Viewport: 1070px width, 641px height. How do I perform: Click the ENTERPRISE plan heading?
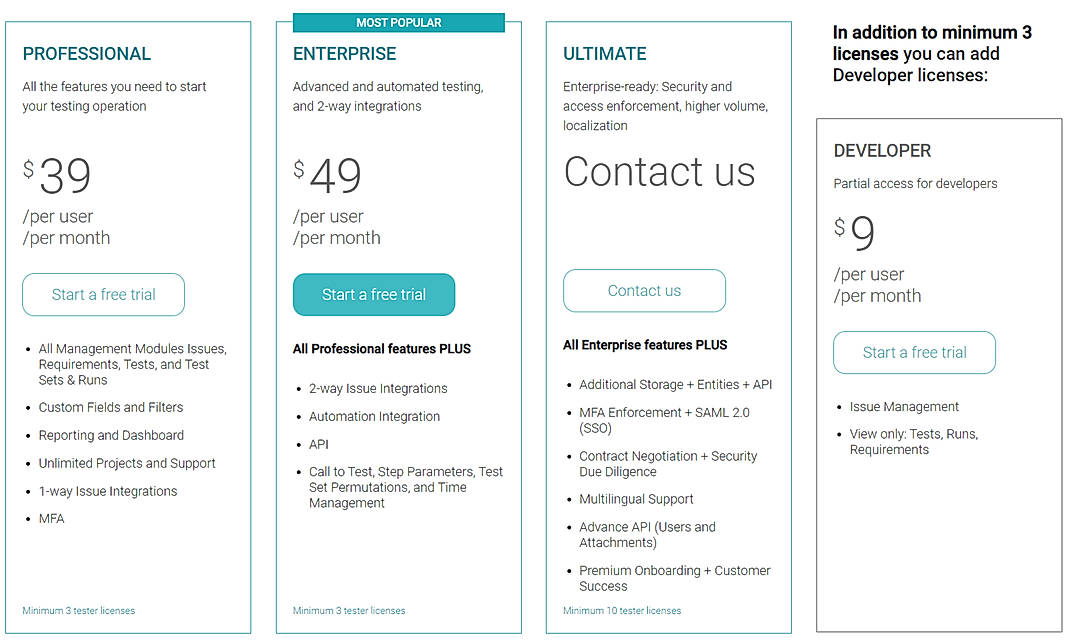(x=345, y=54)
